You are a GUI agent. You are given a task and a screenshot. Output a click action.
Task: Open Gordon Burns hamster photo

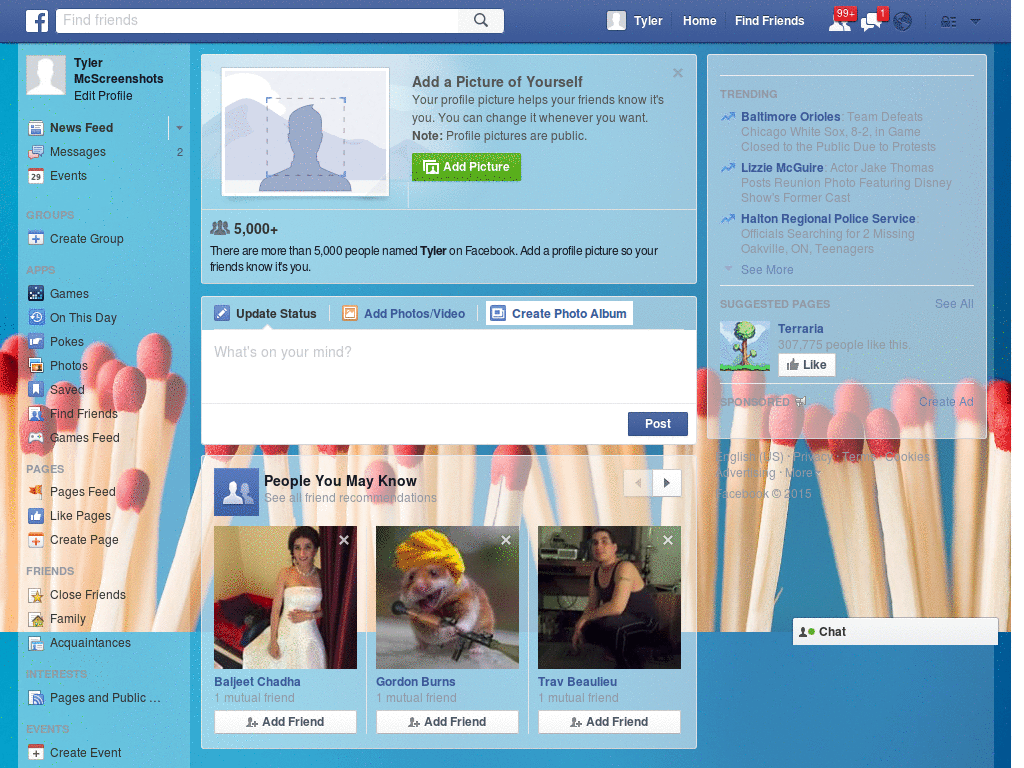click(x=447, y=598)
